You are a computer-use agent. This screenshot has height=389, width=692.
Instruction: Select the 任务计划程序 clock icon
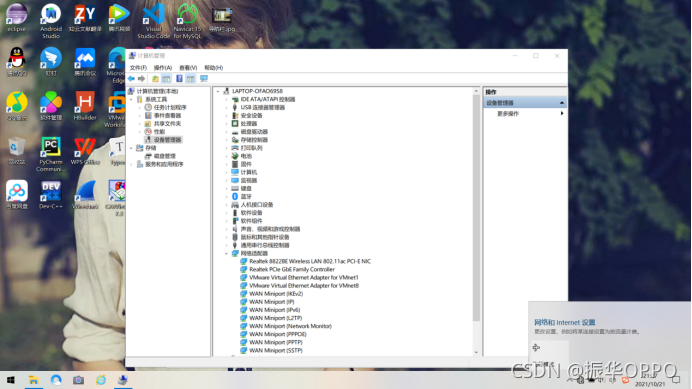(x=148, y=107)
